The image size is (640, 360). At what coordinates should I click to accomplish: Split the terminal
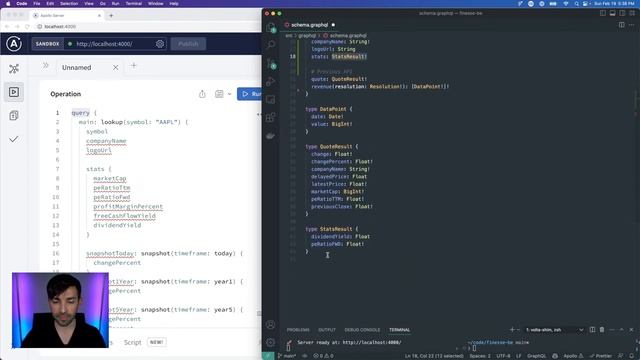[592, 330]
